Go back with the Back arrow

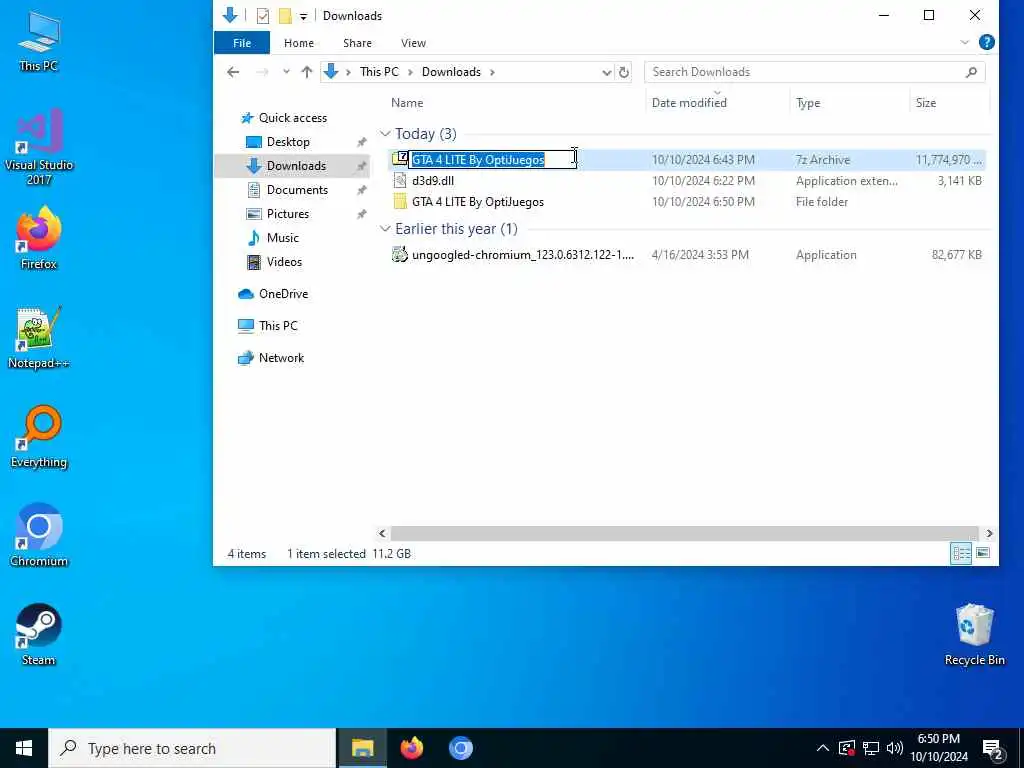233,72
